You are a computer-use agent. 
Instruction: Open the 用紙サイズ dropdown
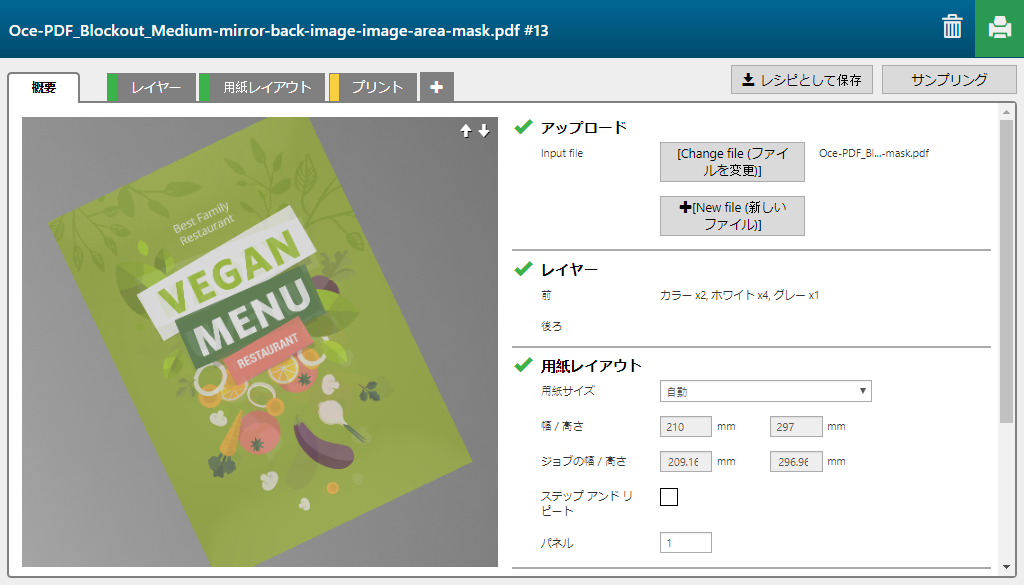765,391
